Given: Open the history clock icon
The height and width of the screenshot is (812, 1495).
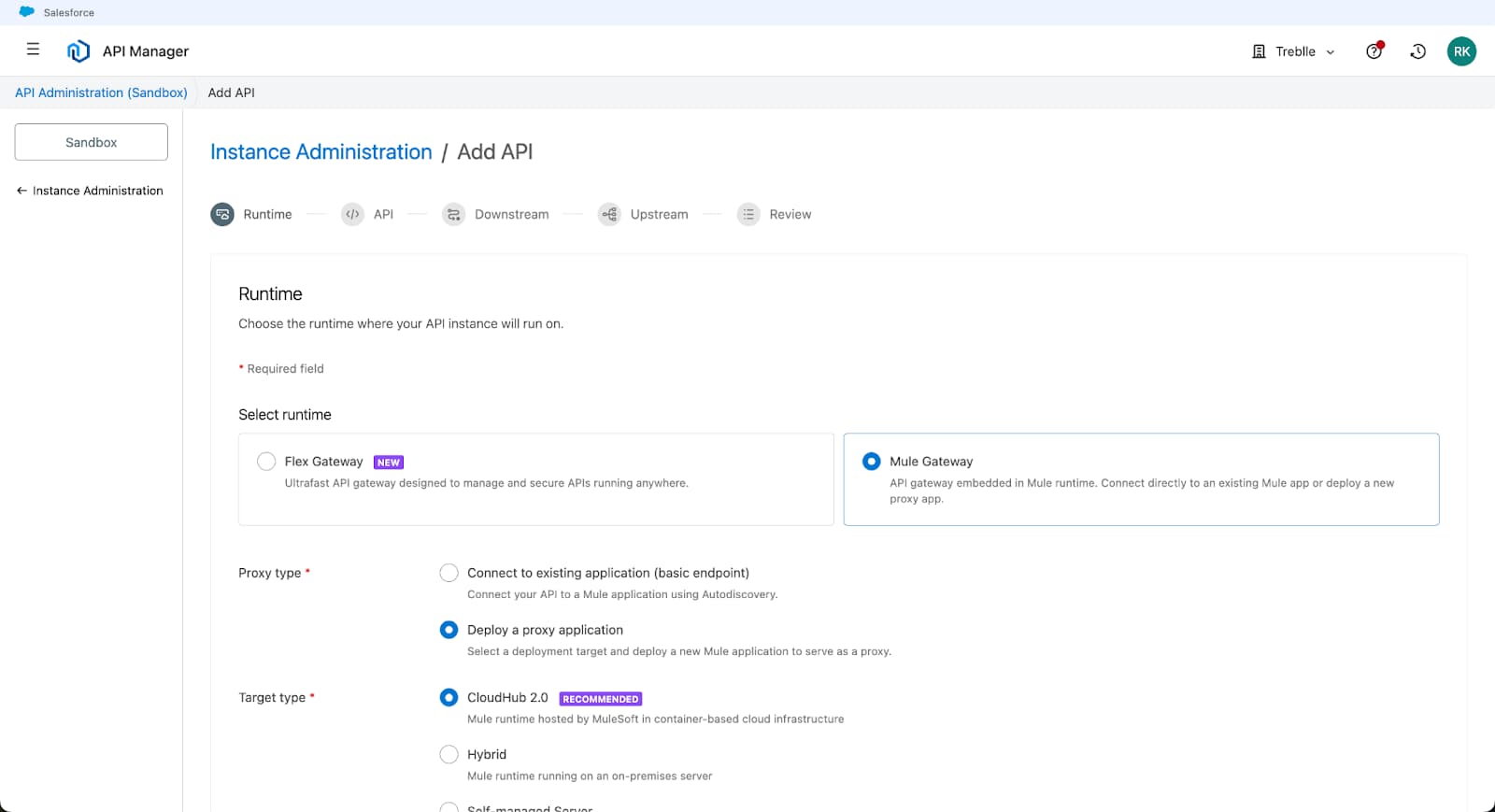Looking at the screenshot, I should (1417, 51).
